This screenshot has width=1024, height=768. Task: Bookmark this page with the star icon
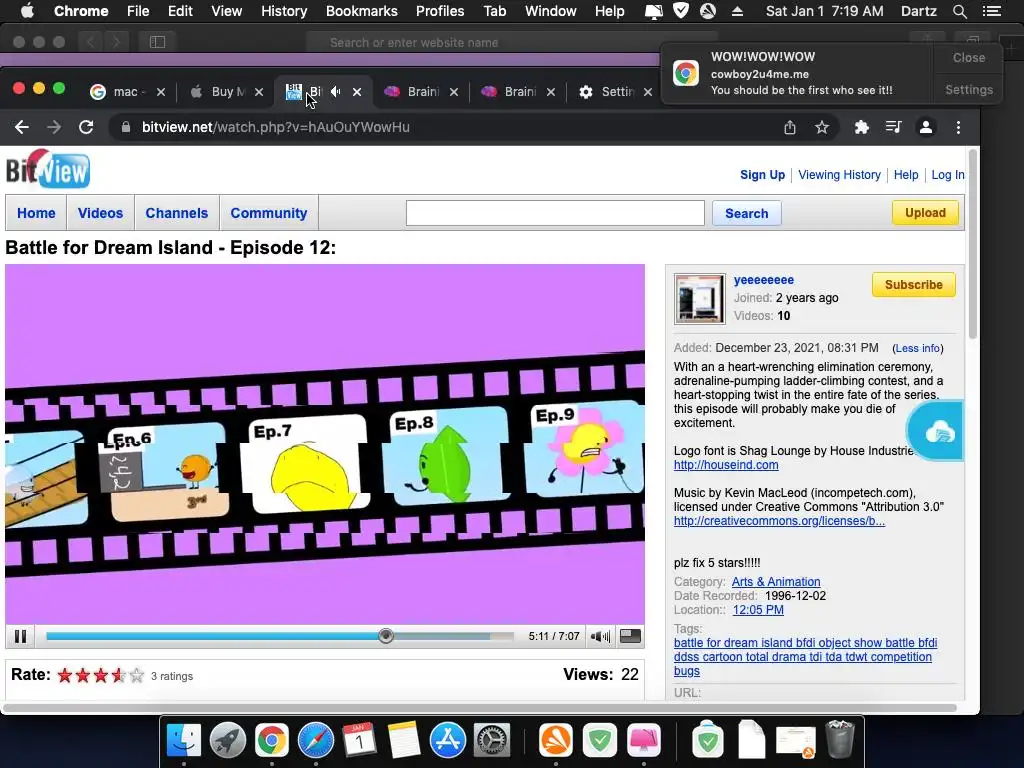[822, 127]
